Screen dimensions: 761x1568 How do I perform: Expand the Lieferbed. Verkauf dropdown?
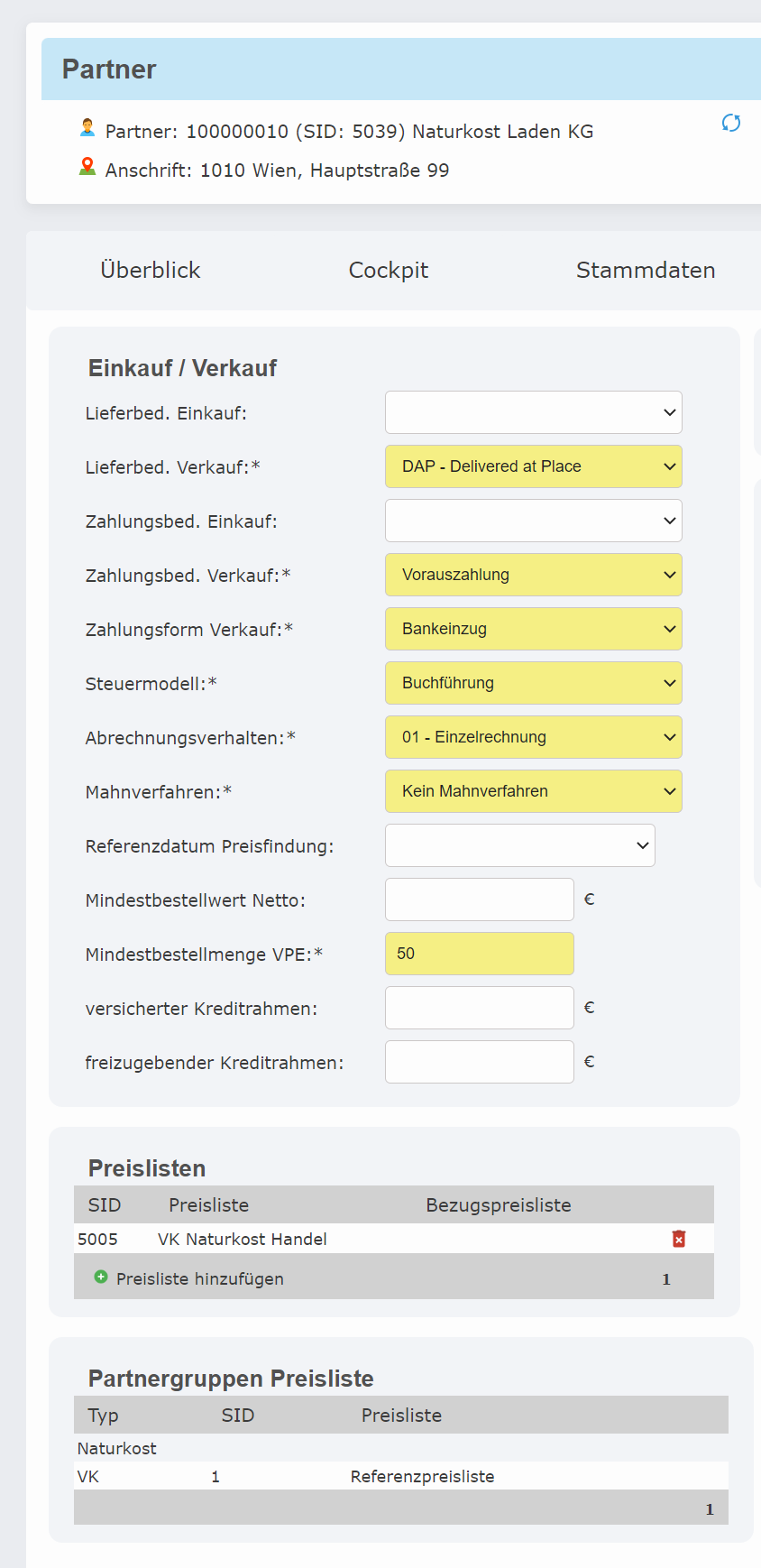(533, 466)
